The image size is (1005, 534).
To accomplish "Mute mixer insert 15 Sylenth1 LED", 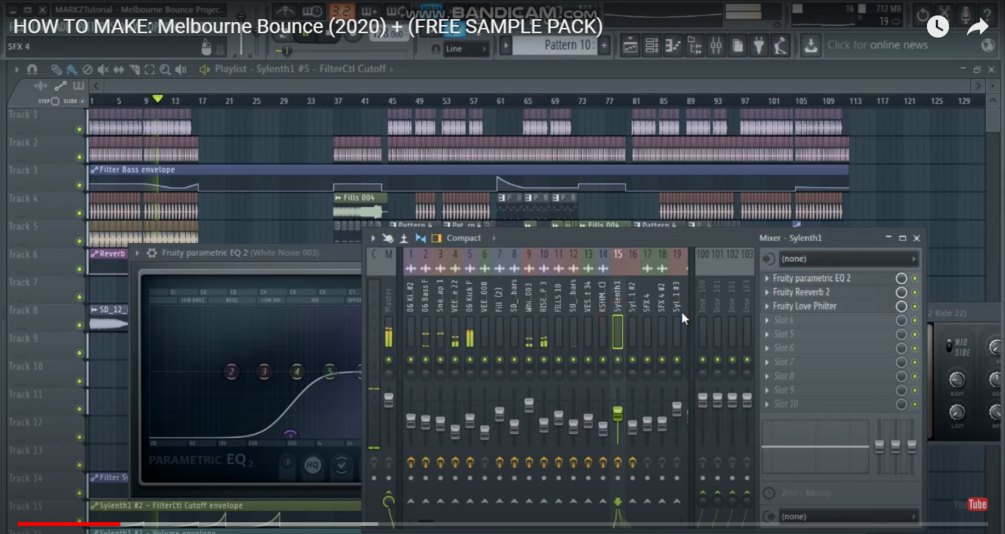I will [x=617, y=360].
